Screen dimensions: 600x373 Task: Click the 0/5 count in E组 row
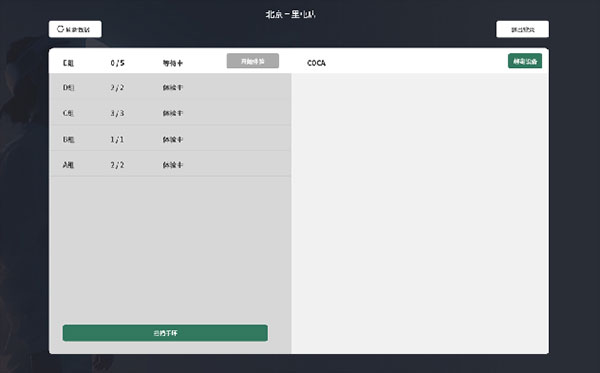[117, 63]
